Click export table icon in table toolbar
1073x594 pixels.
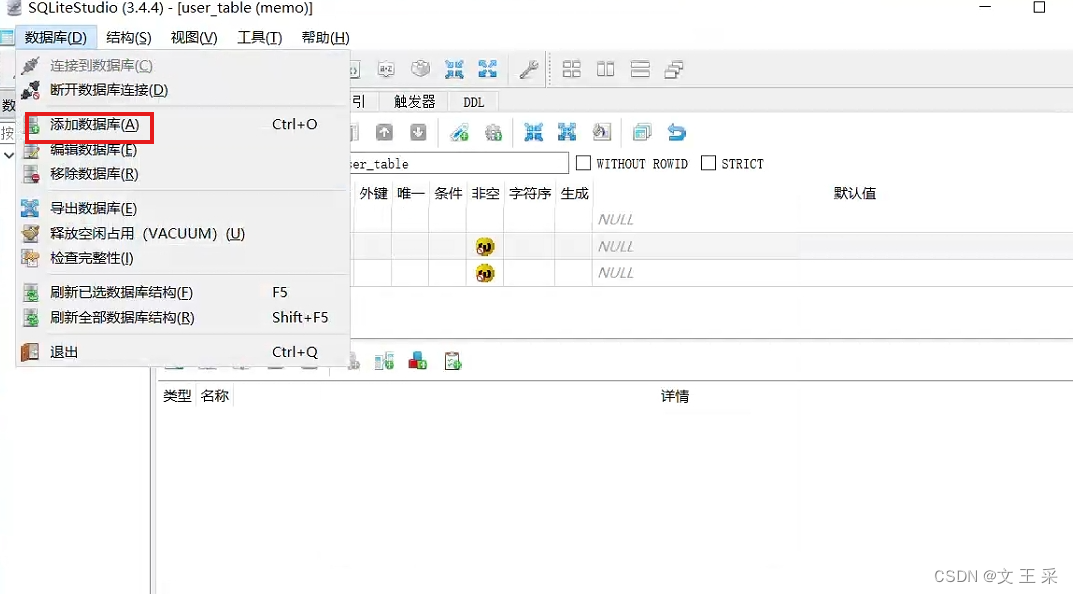[x=567, y=132]
